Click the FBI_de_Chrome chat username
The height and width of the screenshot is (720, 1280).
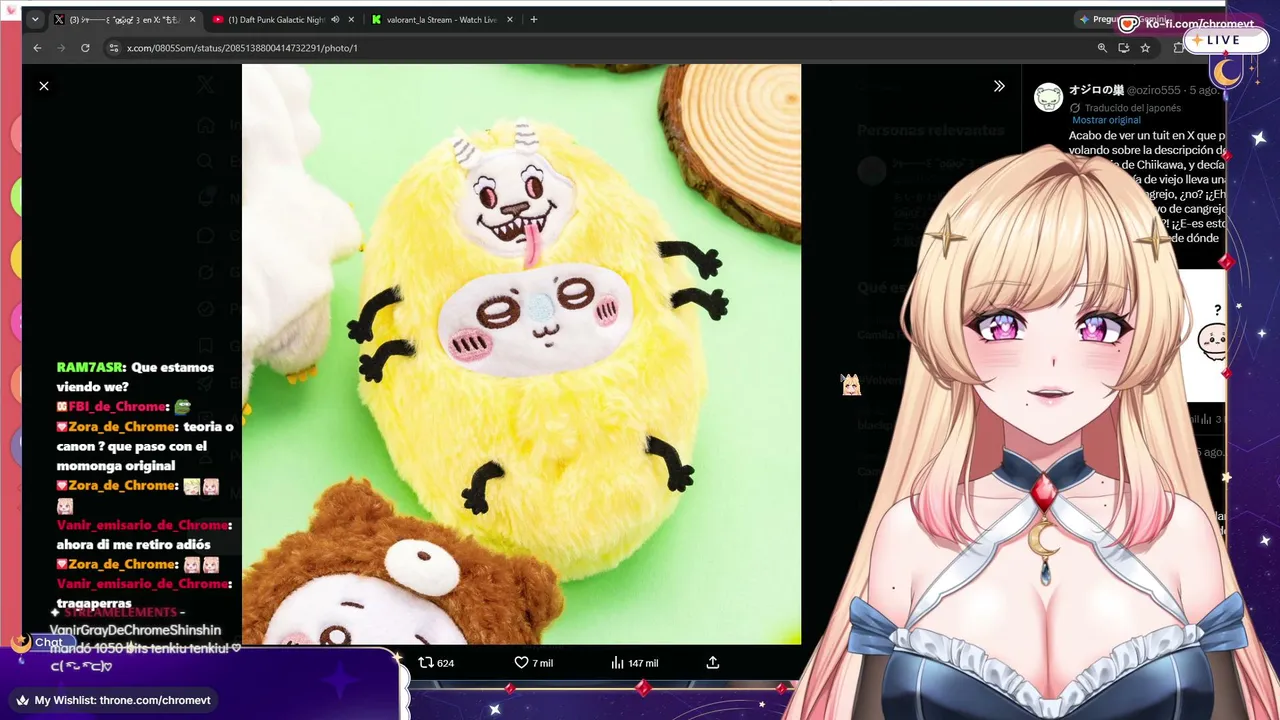pyautogui.click(x=117, y=407)
